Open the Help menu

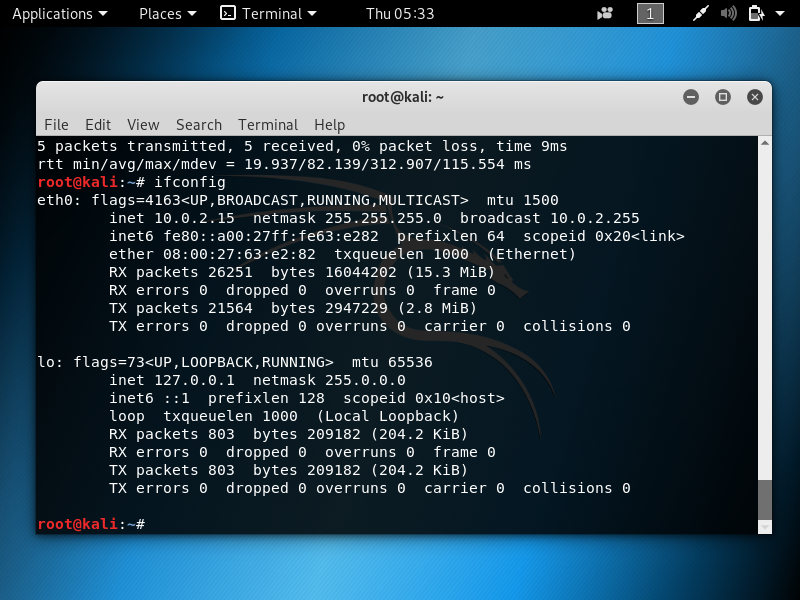pos(330,124)
